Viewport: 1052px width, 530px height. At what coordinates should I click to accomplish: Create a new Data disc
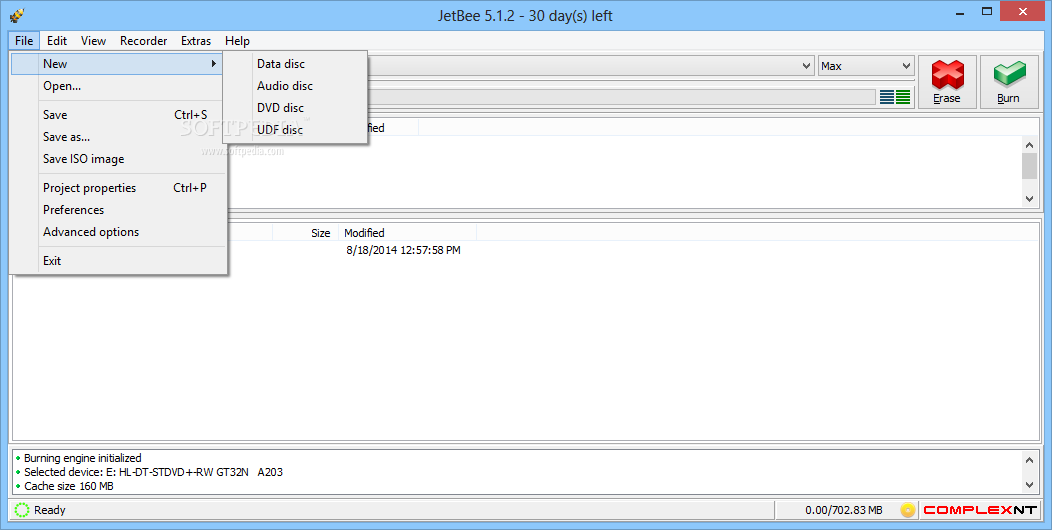pos(295,64)
